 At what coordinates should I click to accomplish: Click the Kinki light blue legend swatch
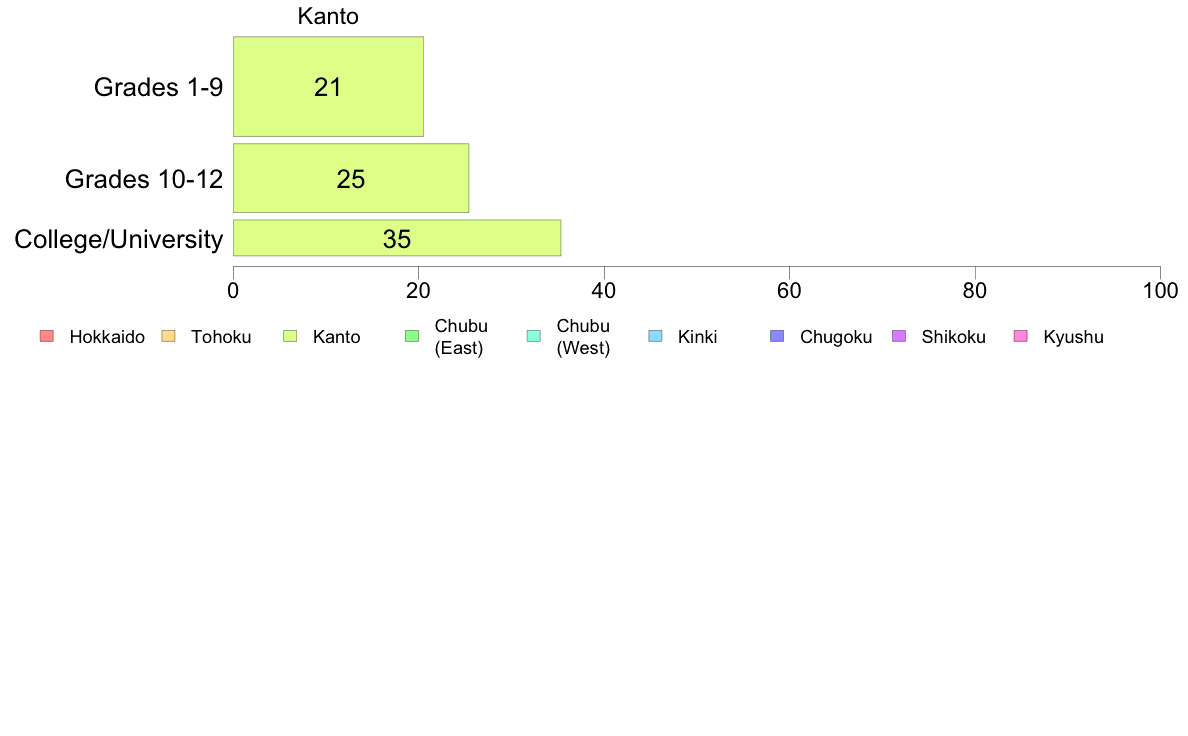coord(655,337)
